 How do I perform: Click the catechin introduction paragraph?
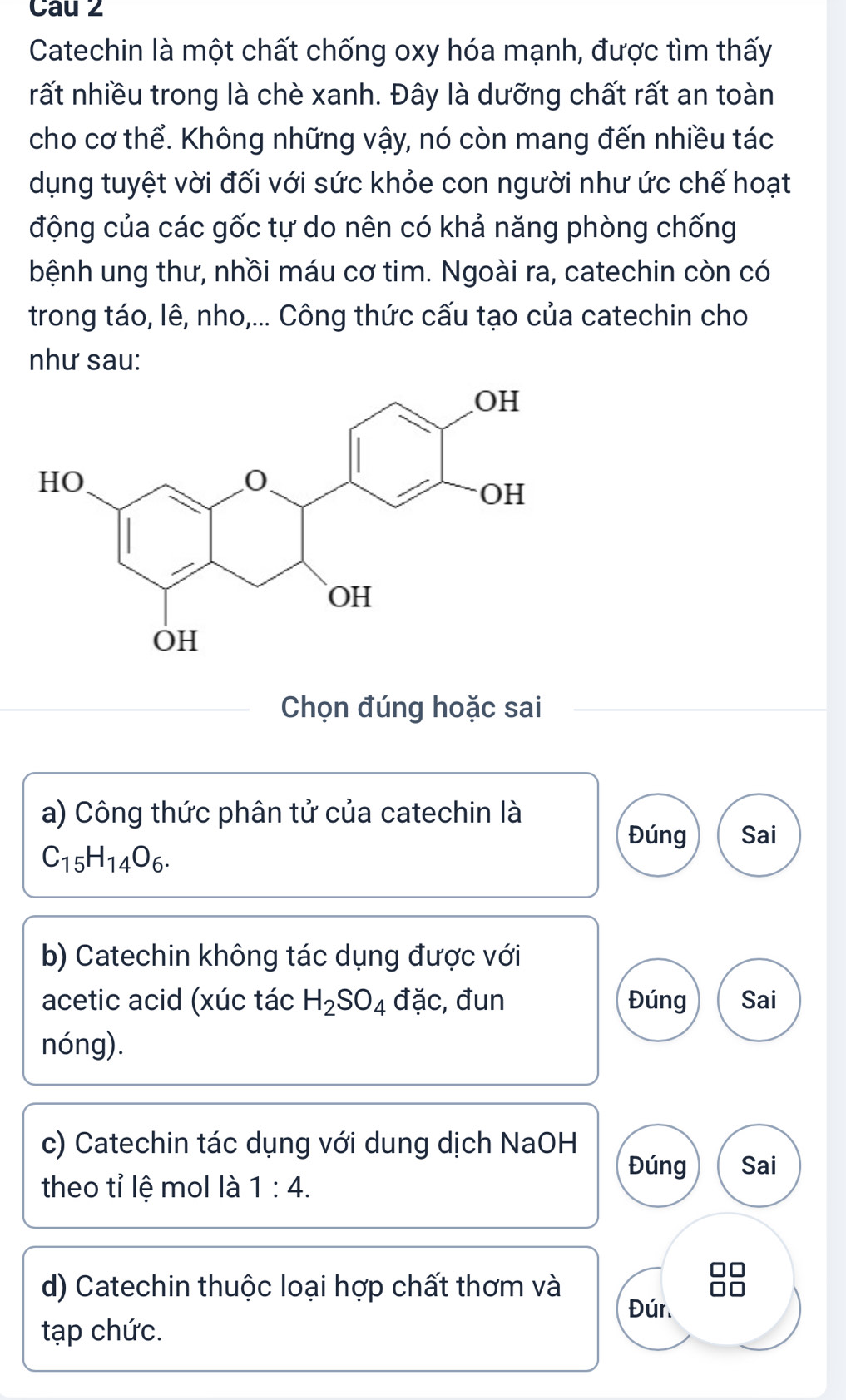tap(399, 183)
